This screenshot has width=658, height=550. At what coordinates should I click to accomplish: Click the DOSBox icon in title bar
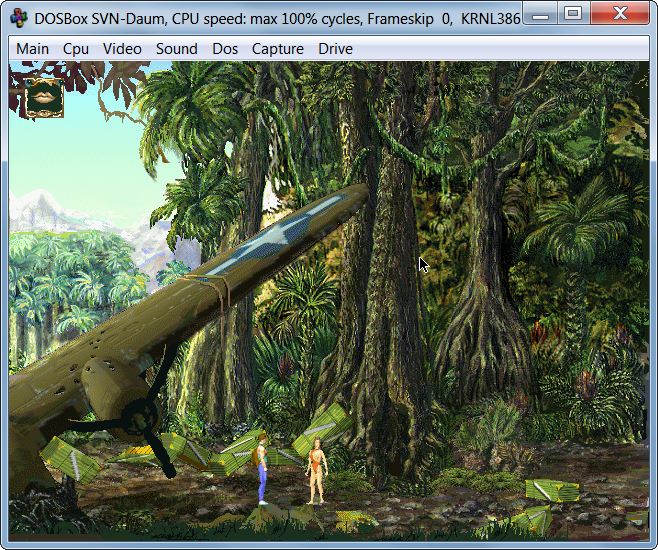point(18,16)
